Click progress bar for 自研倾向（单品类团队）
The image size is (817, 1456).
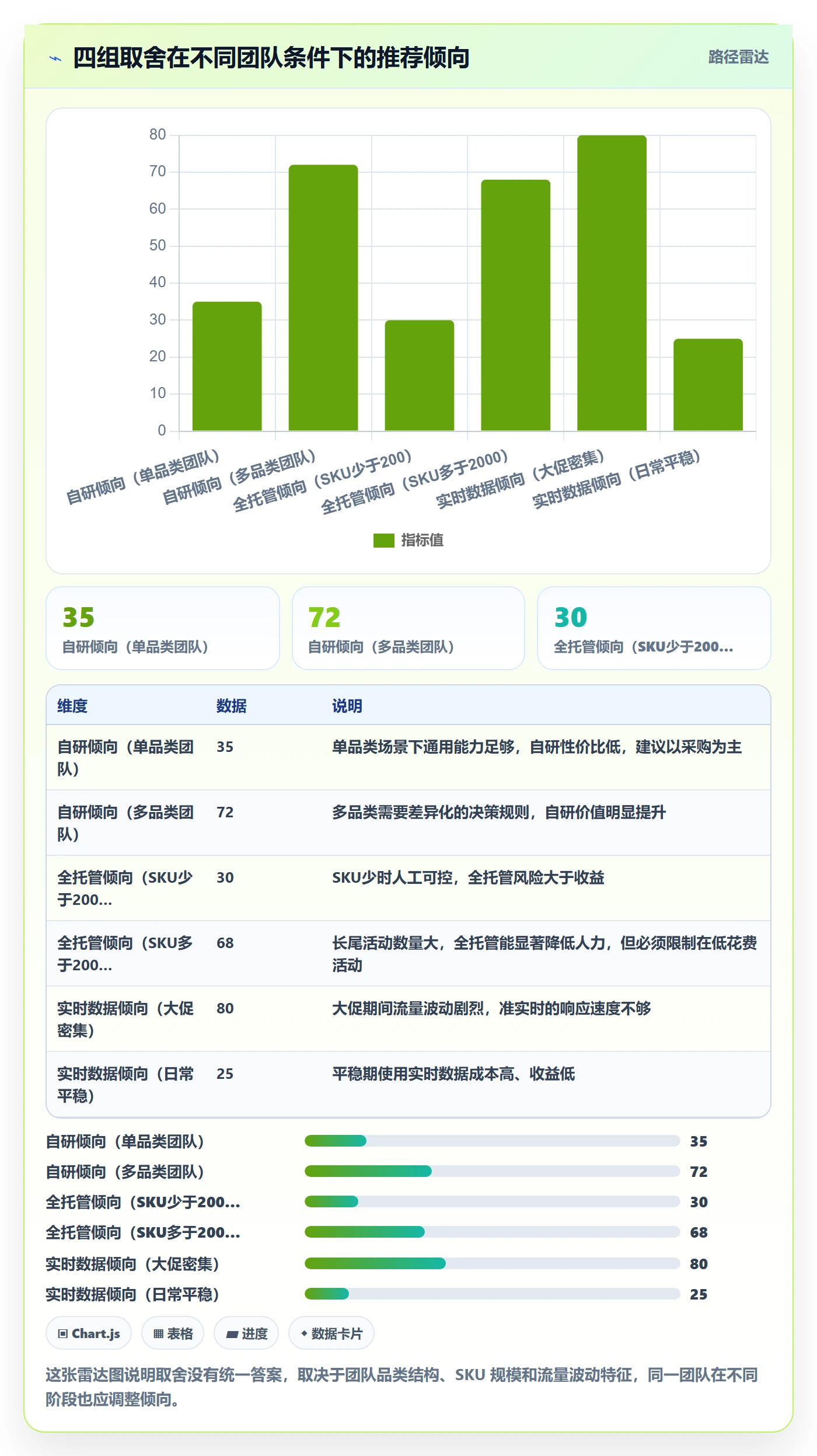[x=492, y=1141]
